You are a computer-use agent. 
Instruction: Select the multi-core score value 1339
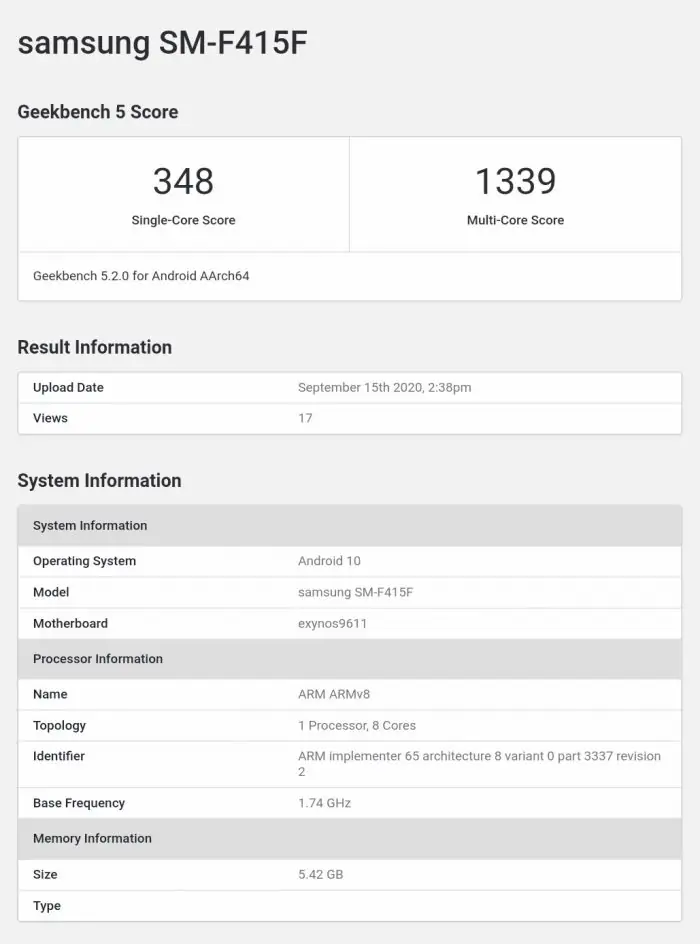click(x=515, y=181)
